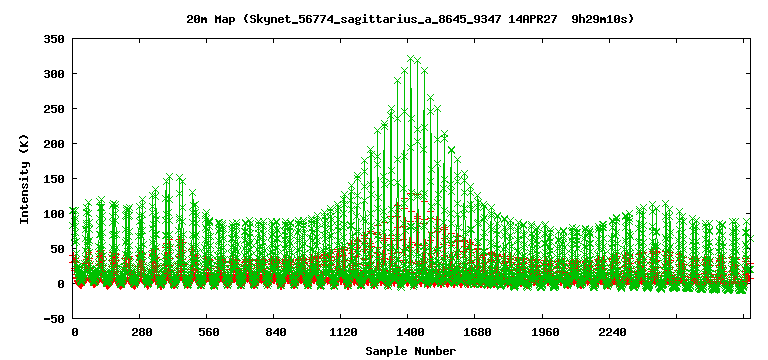Click the Sample Number axis label
The height and width of the screenshot is (360, 768).
[x=410, y=351]
